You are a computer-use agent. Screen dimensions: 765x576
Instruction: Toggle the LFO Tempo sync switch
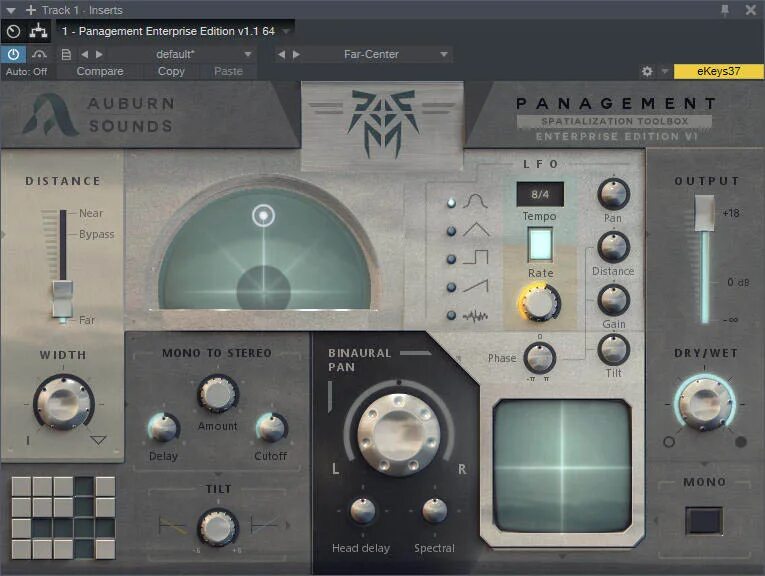[540, 244]
